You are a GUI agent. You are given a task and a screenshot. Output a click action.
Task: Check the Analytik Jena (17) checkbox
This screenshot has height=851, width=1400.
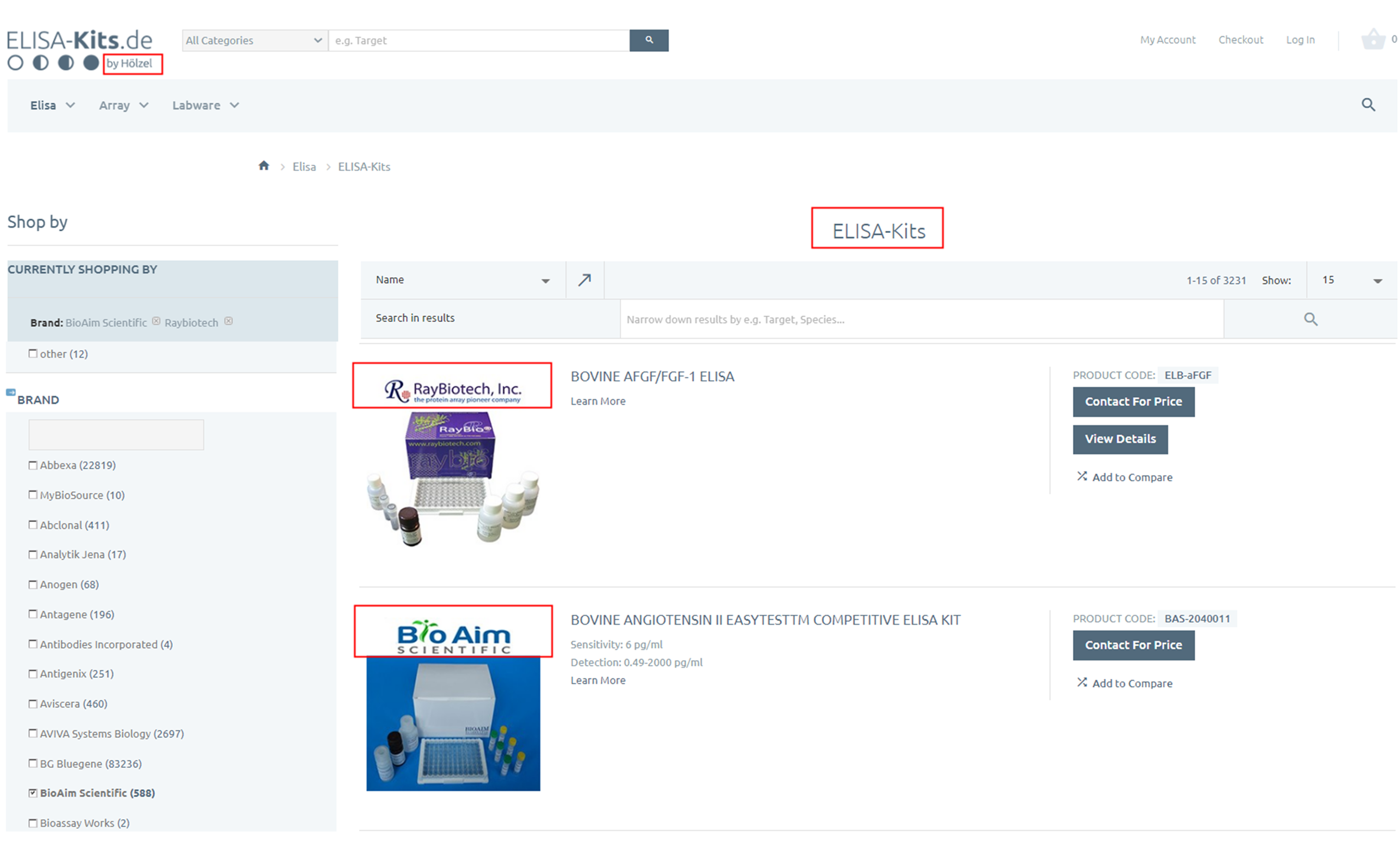click(33, 554)
